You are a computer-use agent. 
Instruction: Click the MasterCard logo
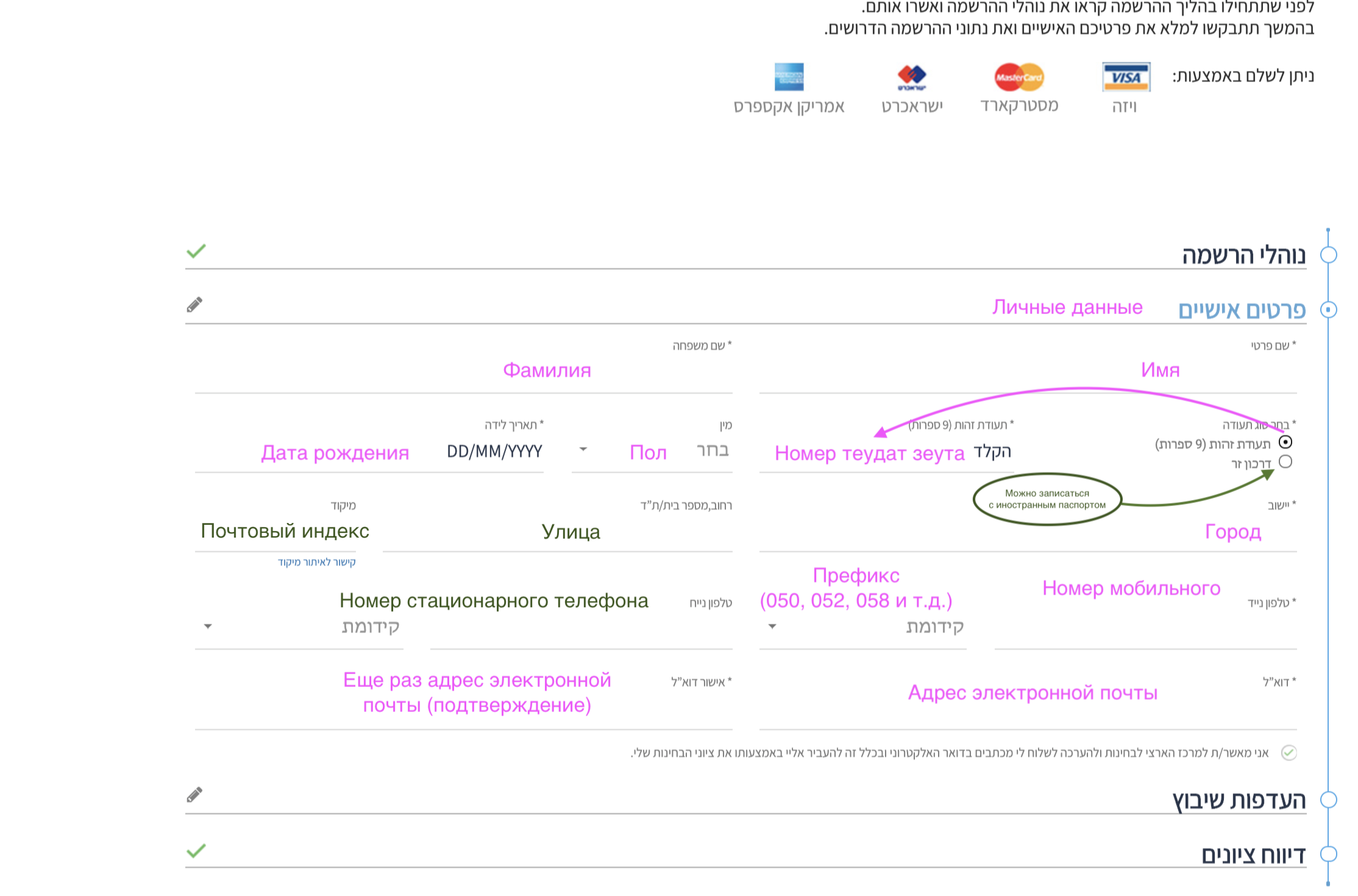pos(1019,77)
